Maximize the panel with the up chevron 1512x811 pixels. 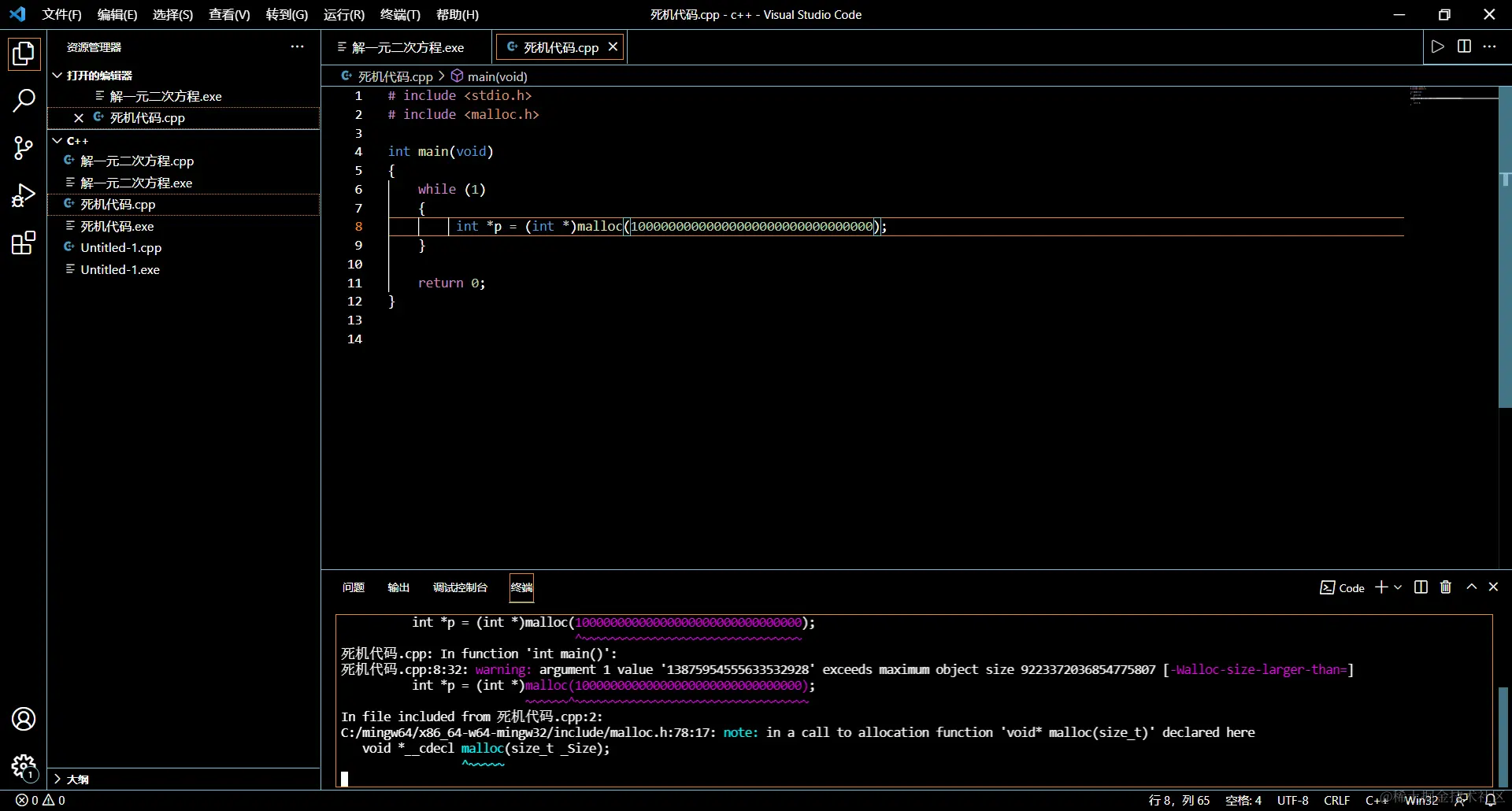[x=1471, y=587]
